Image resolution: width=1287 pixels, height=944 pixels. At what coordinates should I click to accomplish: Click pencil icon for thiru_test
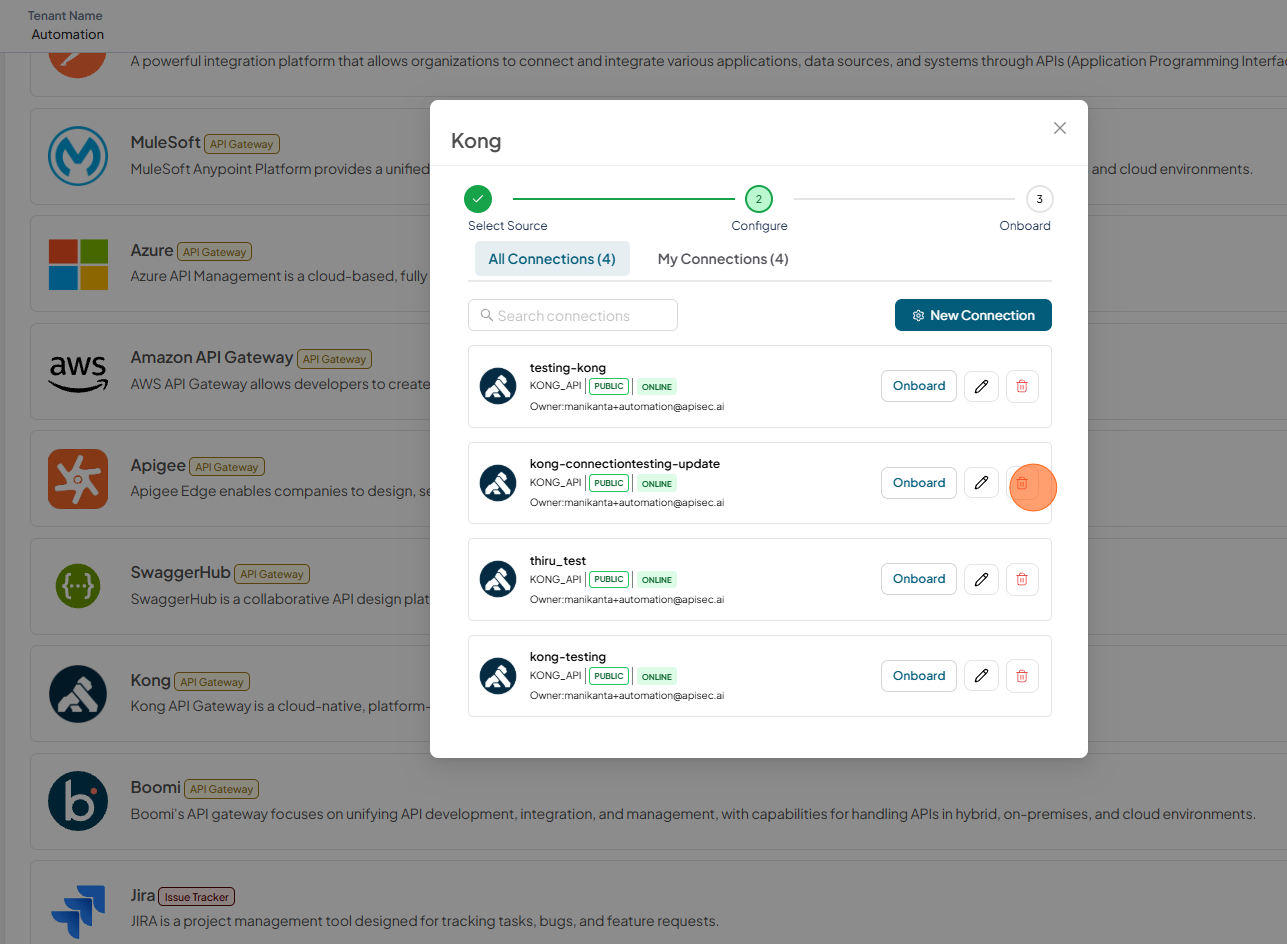point(981,579)
